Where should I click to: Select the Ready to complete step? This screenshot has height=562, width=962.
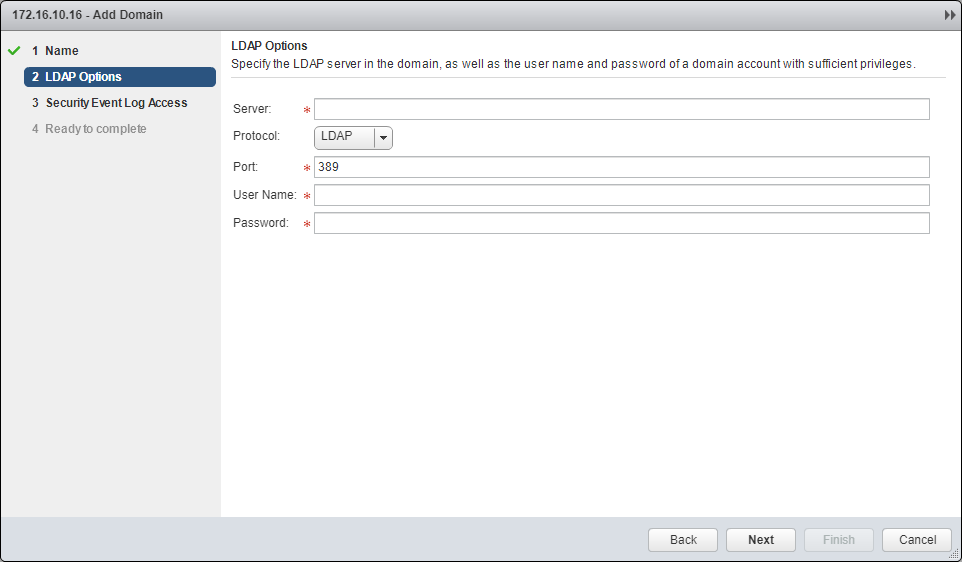(x=95, y=129)
